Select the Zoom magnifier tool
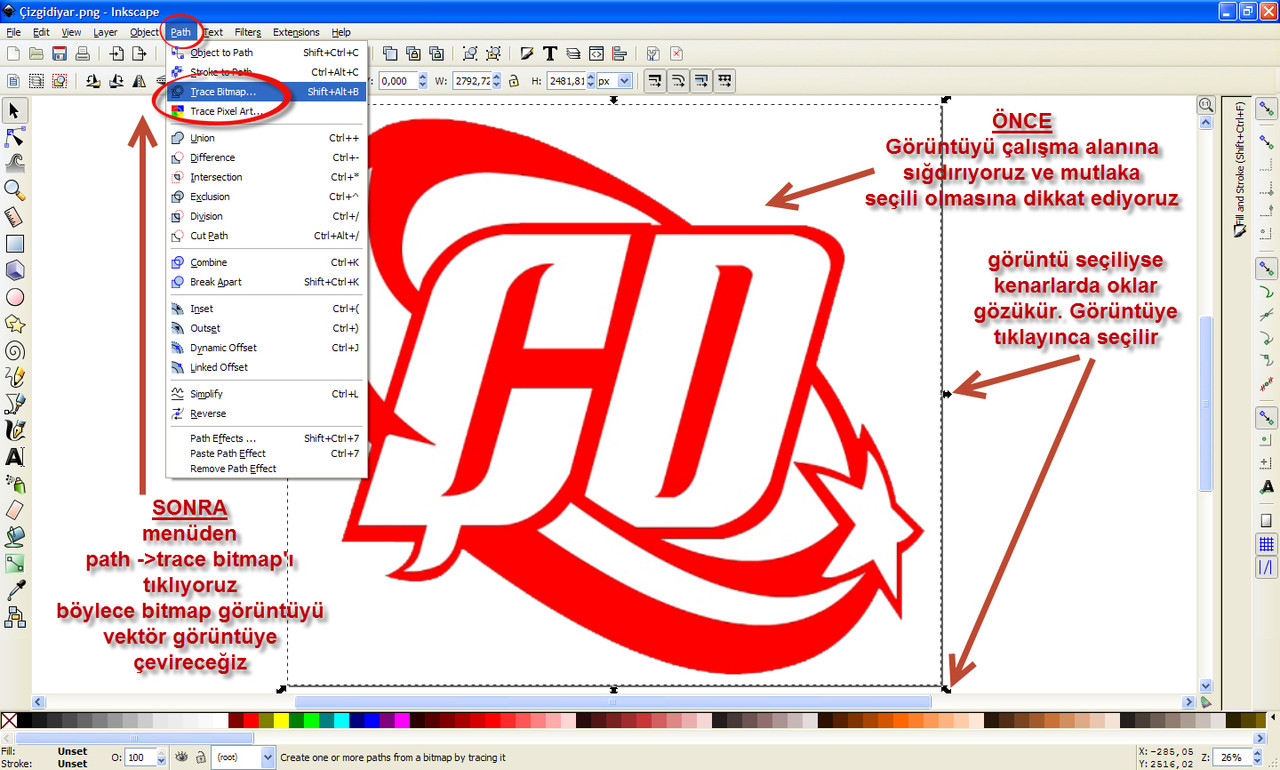This screenshot has height=770, width=1280. pyautogui.click(x=15, y=190)
